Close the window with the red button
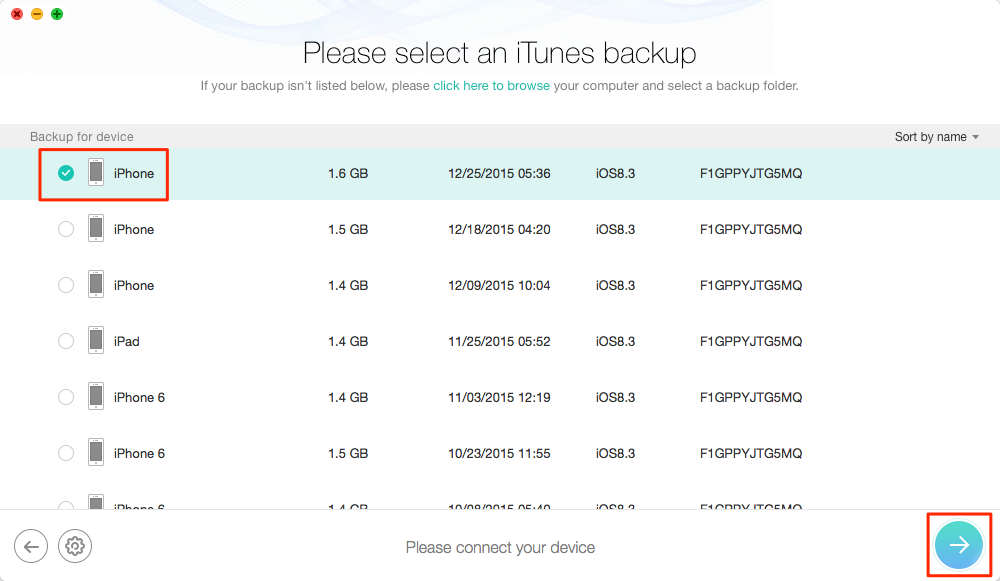Image resolution: width=1000 pixels, height=581 pixels. point(17,14)
